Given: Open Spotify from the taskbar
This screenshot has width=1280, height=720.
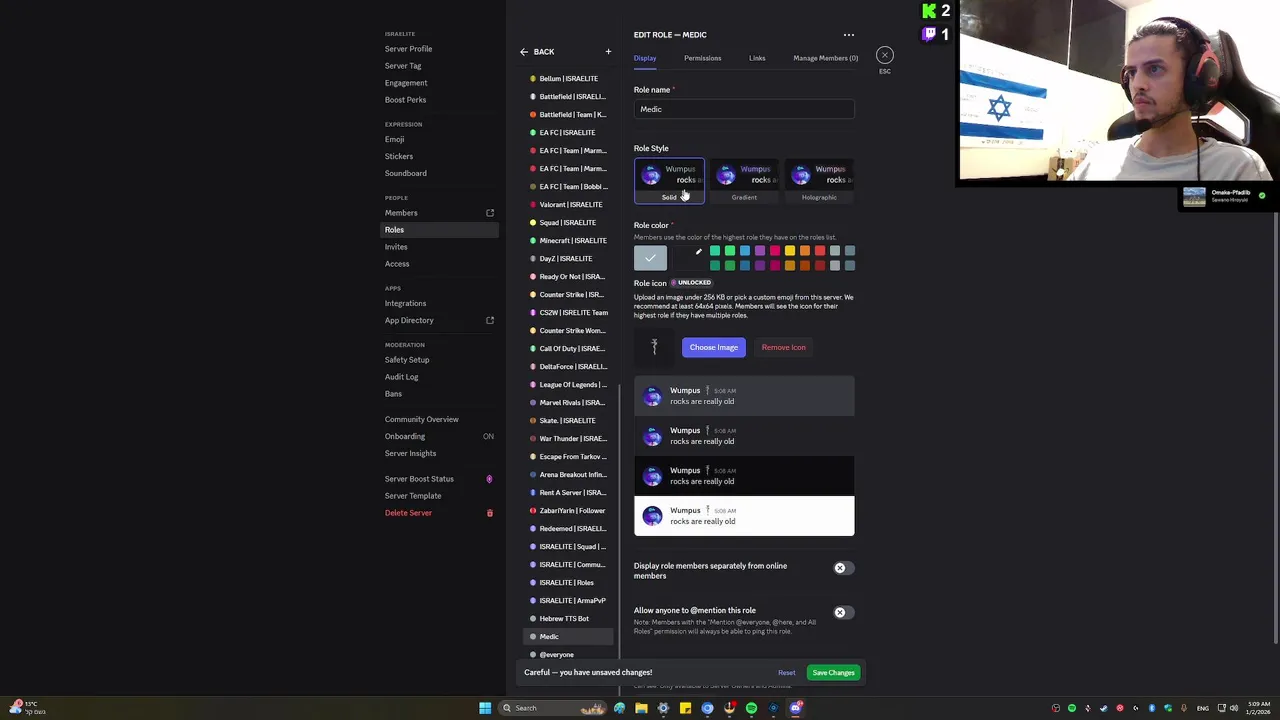Looking at the screenshot, I should point(751,708).
